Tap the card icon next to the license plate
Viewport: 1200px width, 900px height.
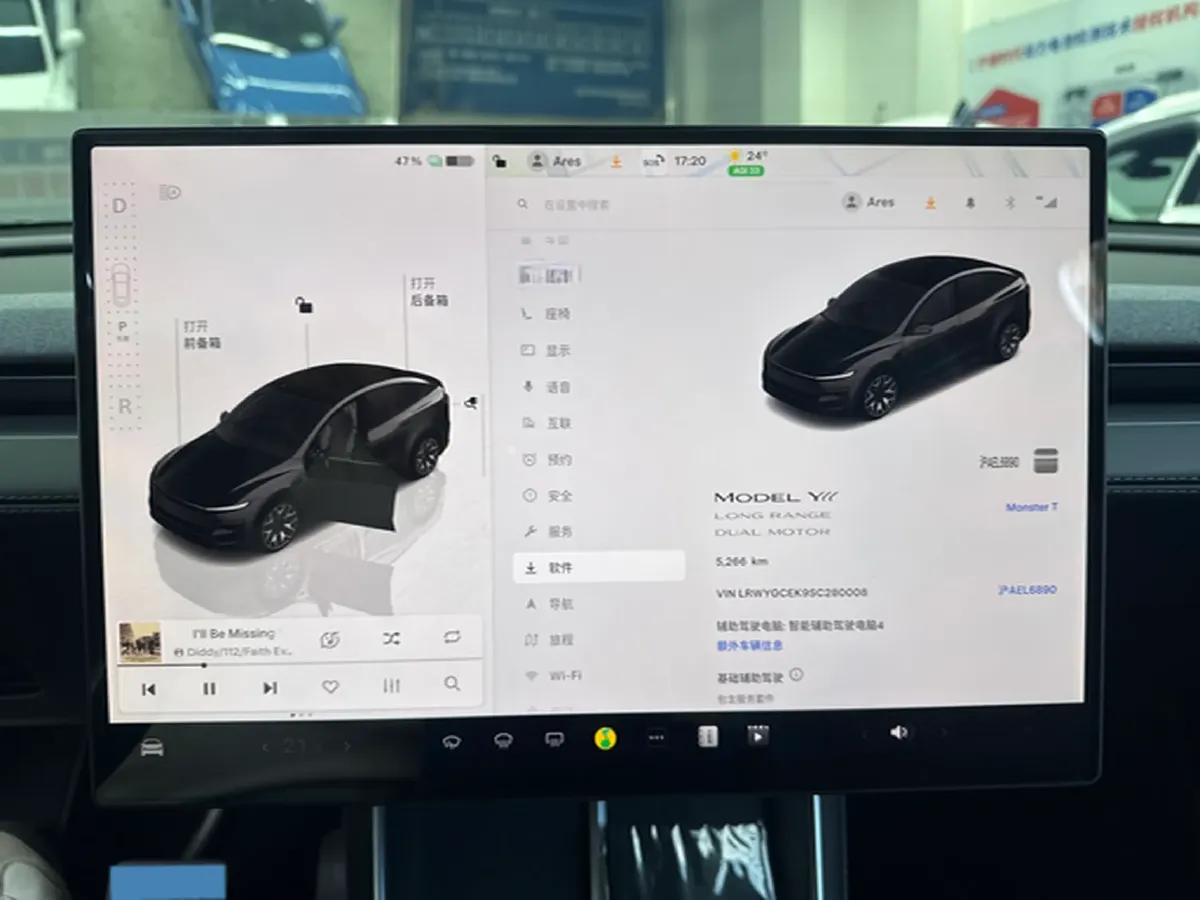pyautogui.click(x=1046, y=461)
